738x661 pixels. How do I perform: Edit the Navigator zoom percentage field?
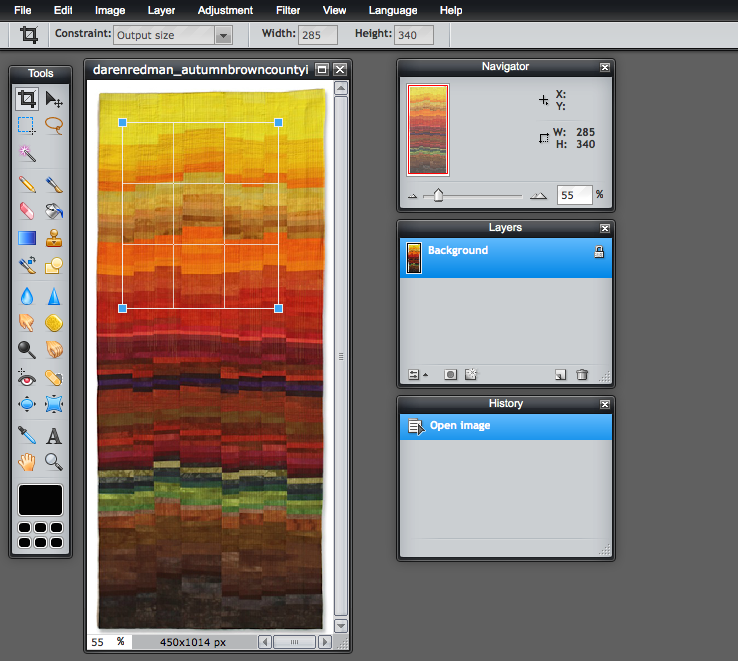click(574, 195)
